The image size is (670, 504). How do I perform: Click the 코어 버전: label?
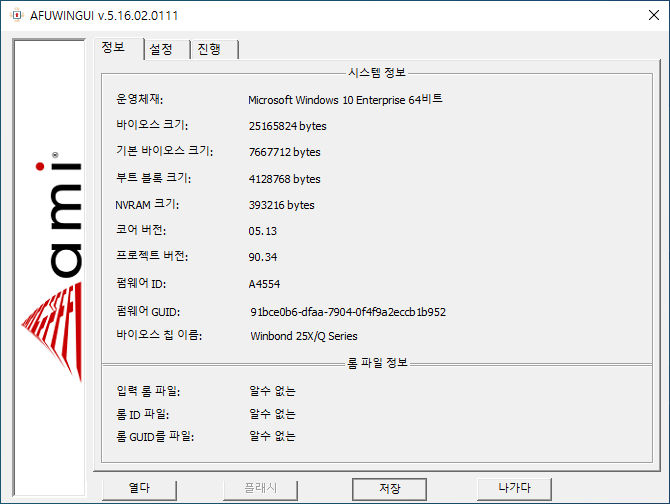[141, 230]
